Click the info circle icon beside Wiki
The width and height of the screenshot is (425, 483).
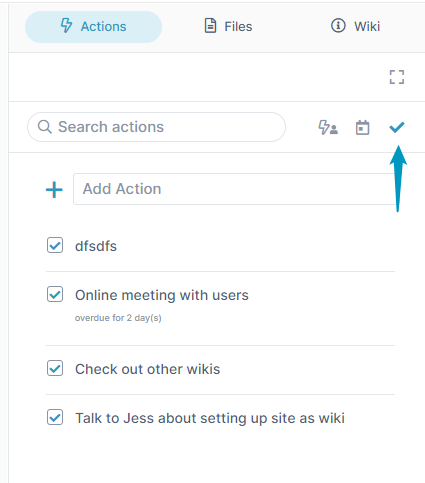tap(338, 25)
